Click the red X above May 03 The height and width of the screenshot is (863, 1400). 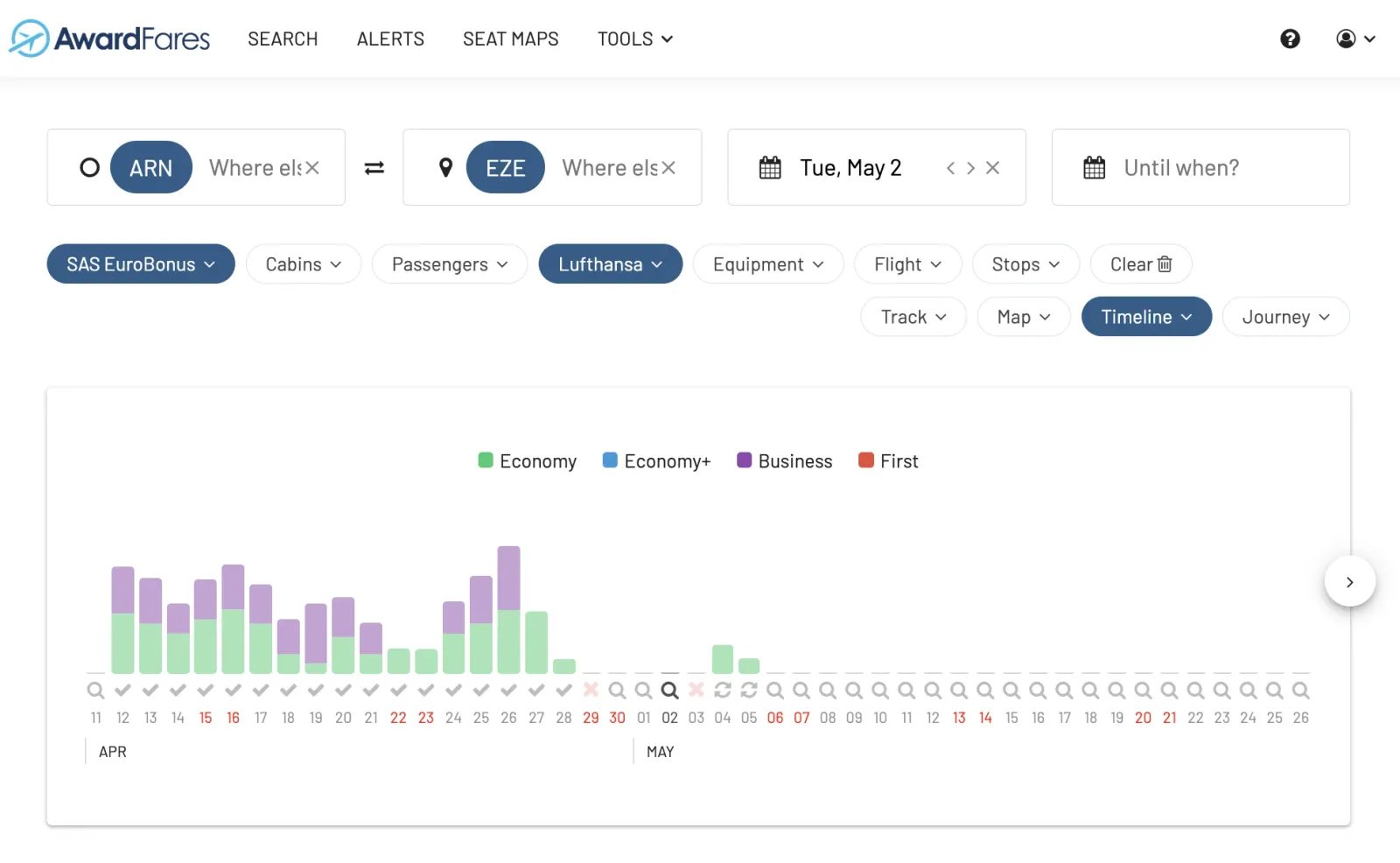[x=696, y=690]
